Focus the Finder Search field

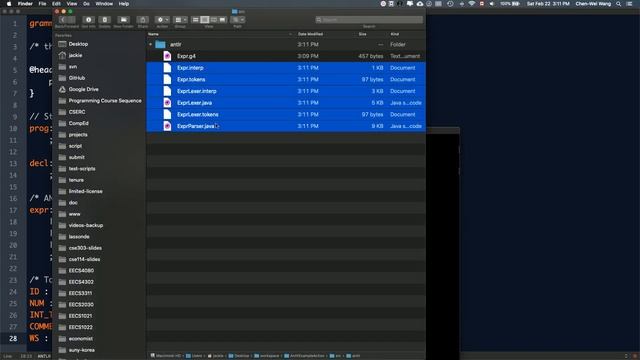point(369,20)
